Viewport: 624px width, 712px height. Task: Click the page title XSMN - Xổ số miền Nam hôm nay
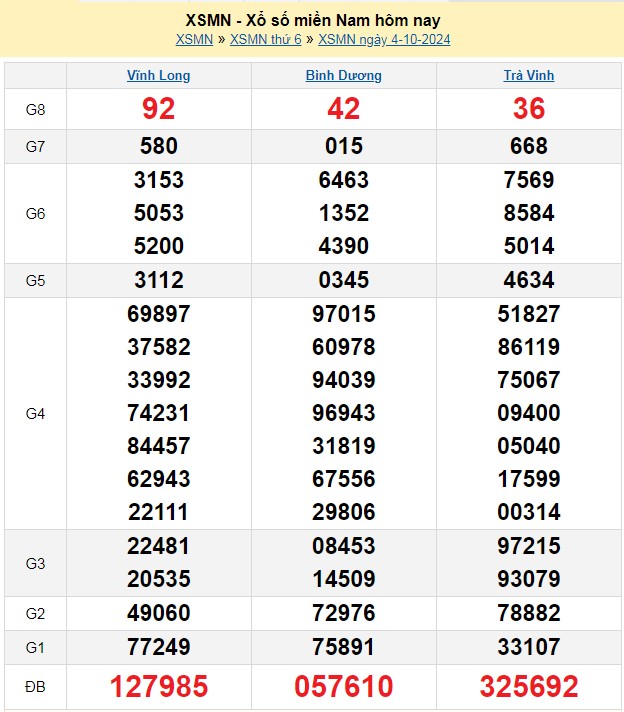pos(312,20)
